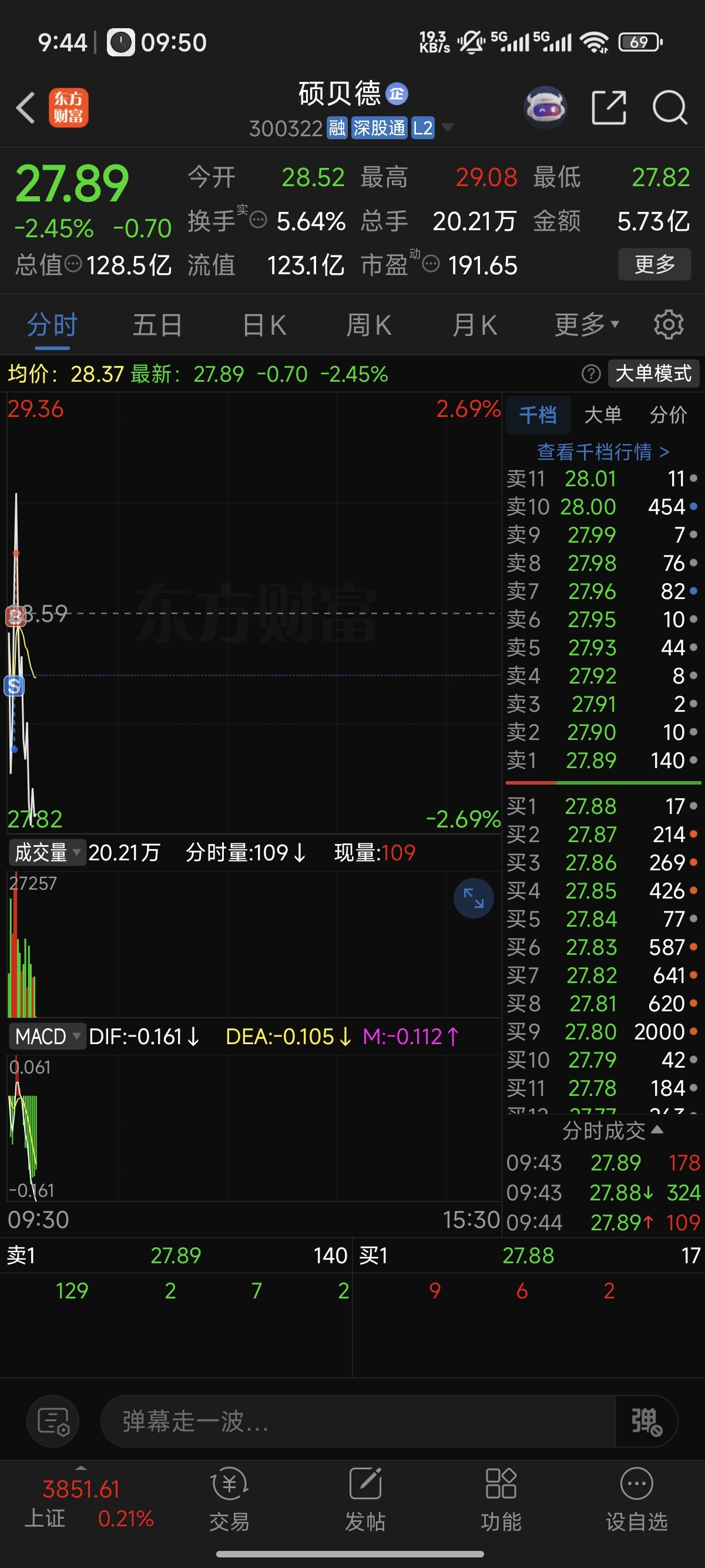Screen dimensions: 705x1568
Task: Tap 买1 27.88 order book row
Action: coord(603,806)
